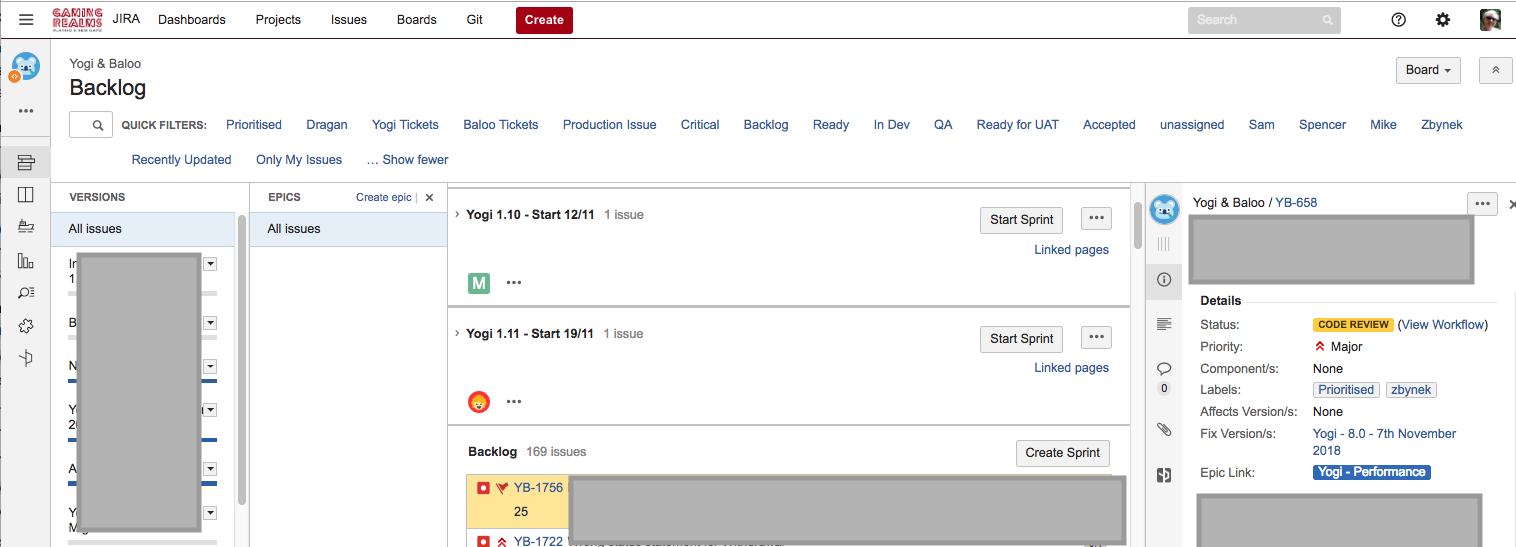Open the Yogi 1.11 sprint three-dots menu
Image resolution: width=1516 pixels, height=547 pixels.
pos(1096,338)
